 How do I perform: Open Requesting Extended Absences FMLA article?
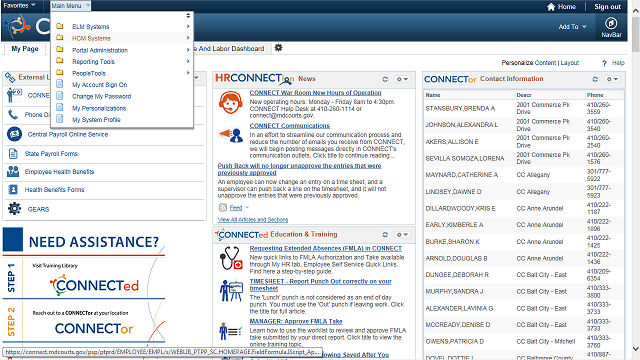click(x=326, y=248)
